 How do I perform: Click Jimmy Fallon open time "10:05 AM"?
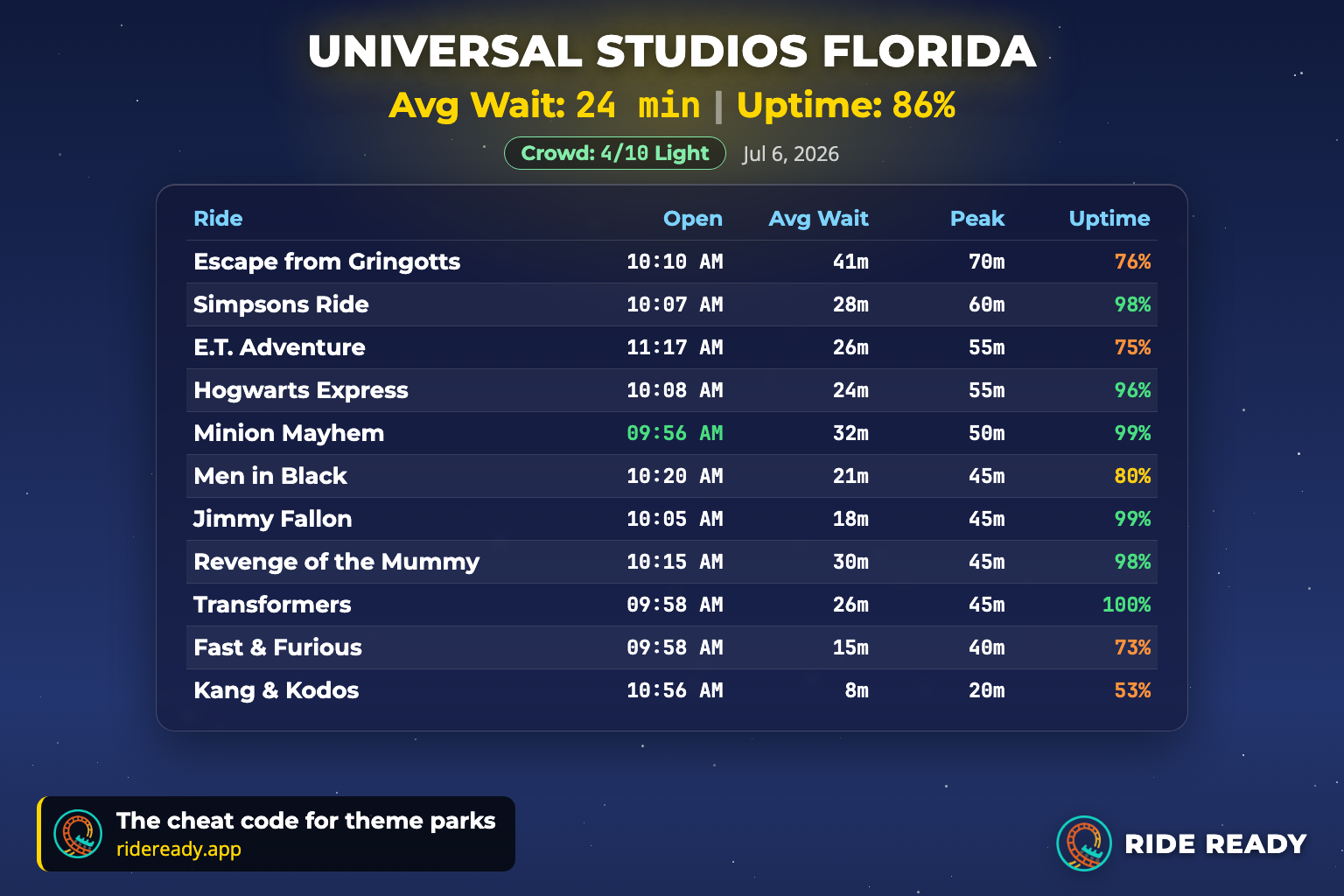tap(675, 519)
